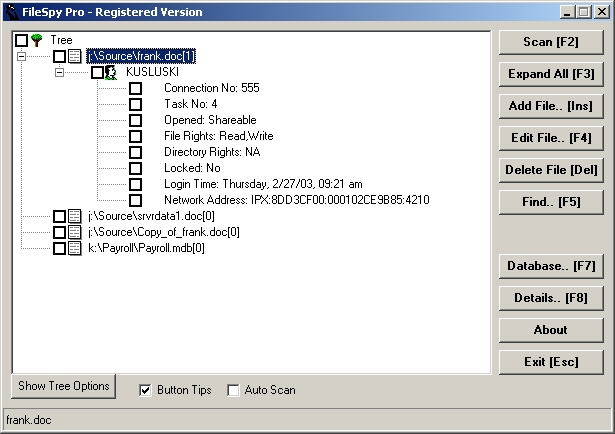
Task: Tick the Connection No: 555 checkbox
Action: [135, 88]
